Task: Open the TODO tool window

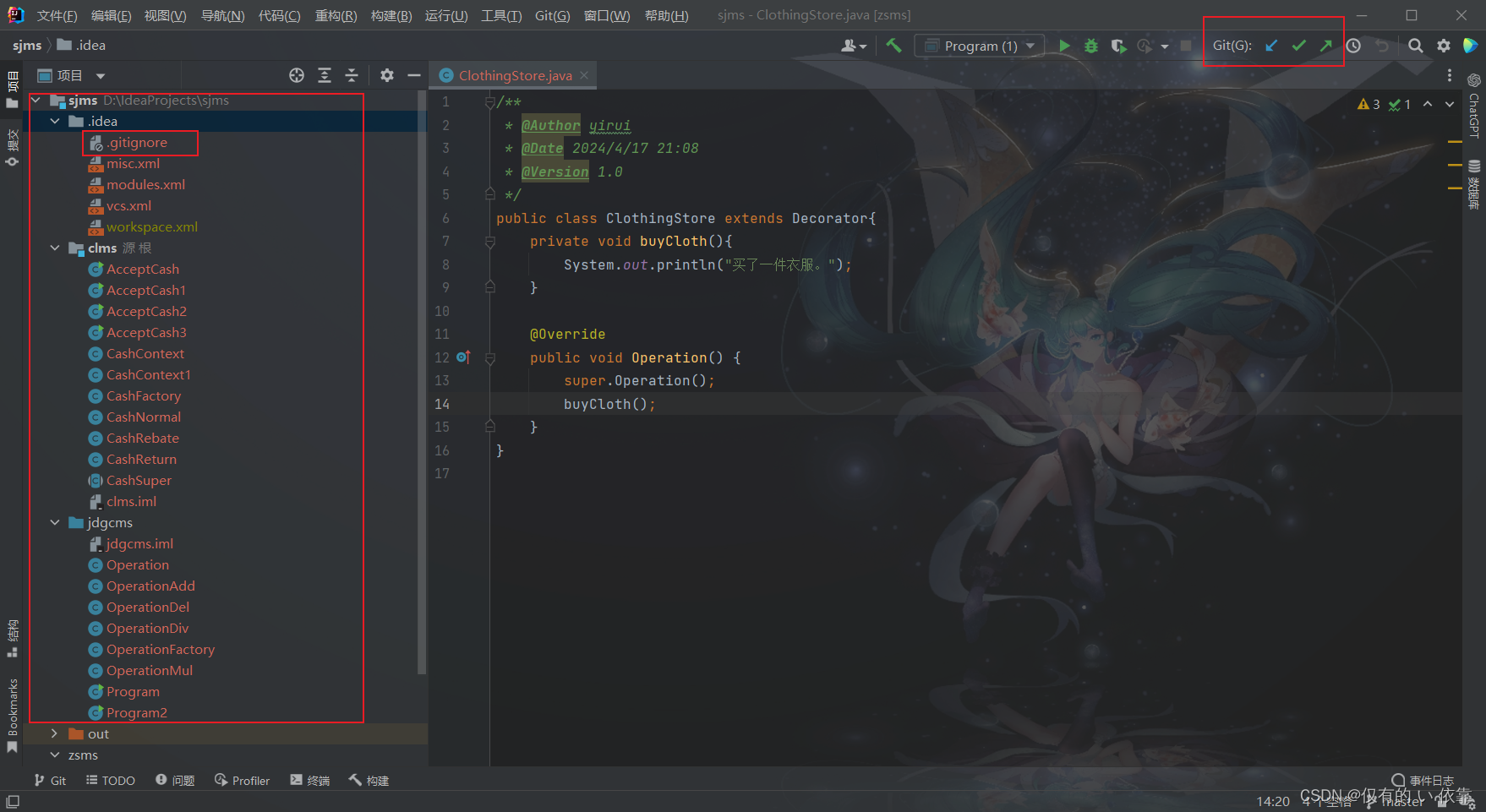Action: click(x=111, y=781)
